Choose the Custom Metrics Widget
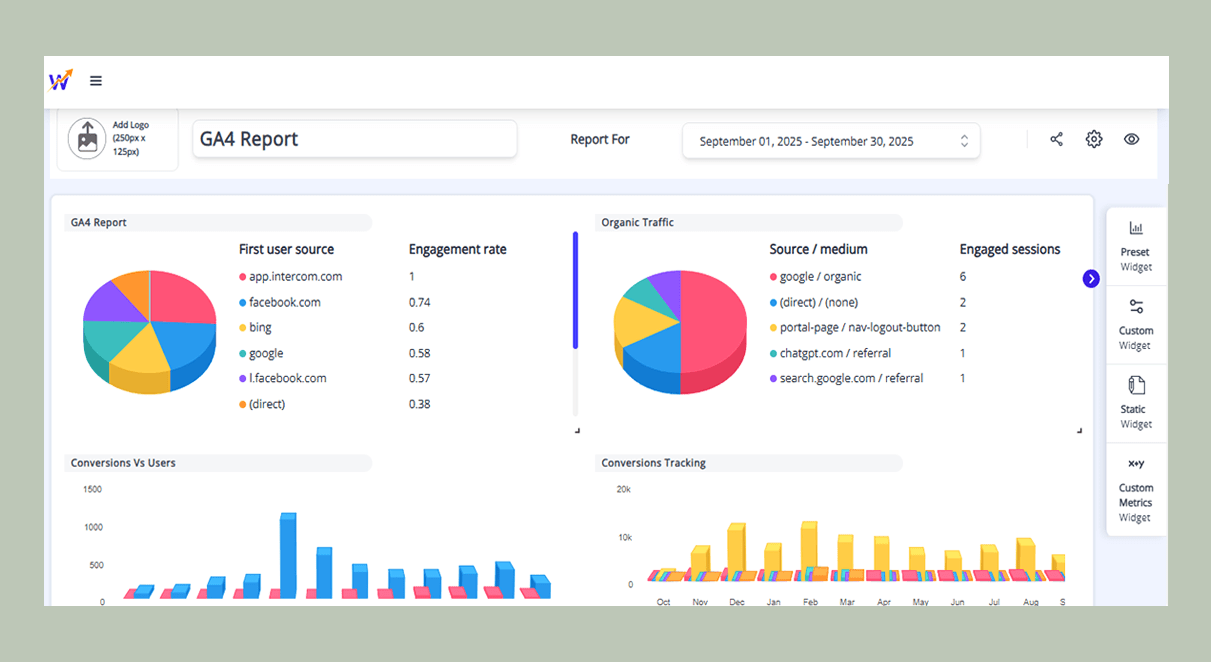The width and height of the screenshot is (1211, 662). click(1135, 490)
